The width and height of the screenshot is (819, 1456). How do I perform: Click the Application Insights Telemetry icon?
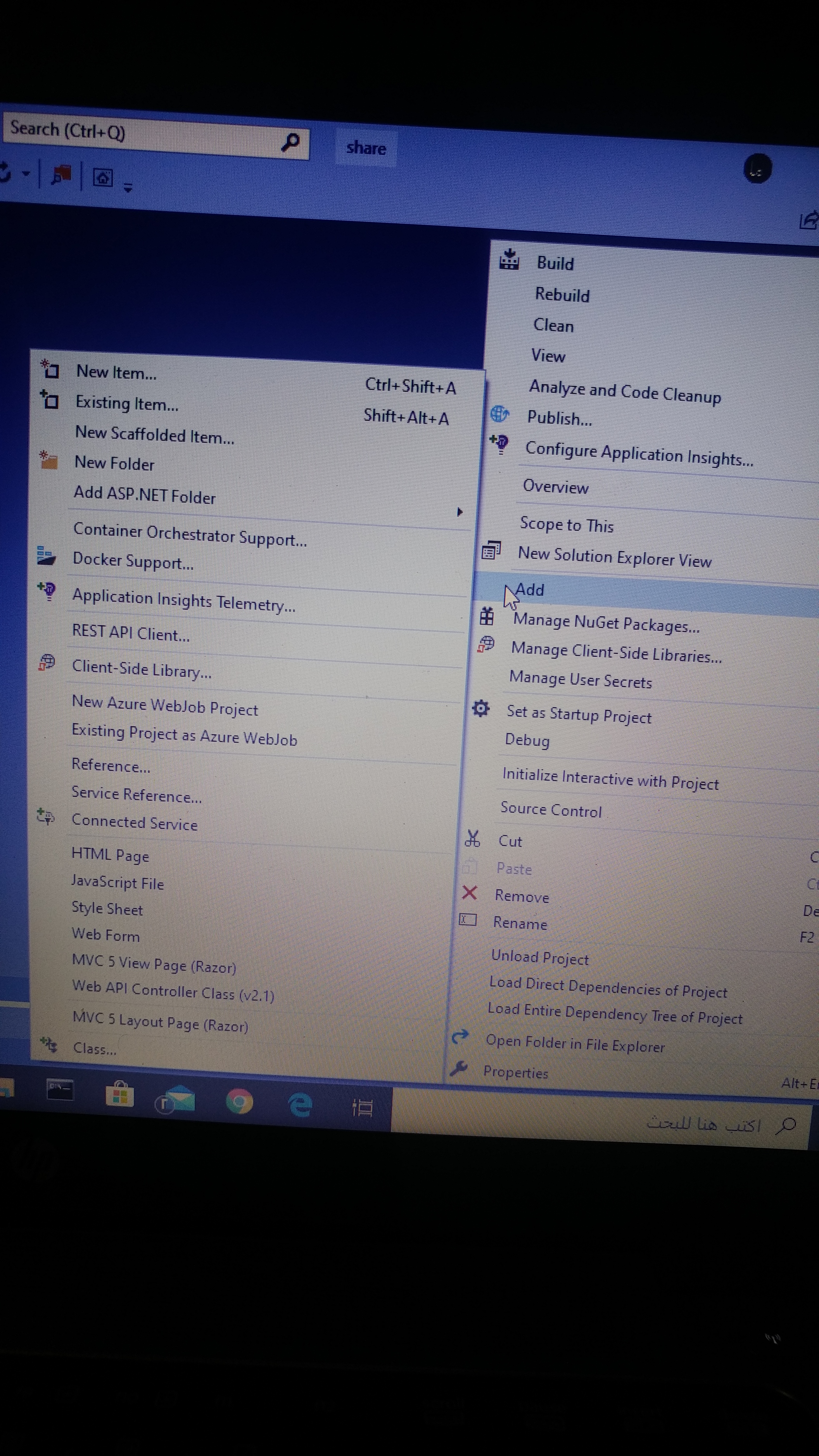[47, 592]
